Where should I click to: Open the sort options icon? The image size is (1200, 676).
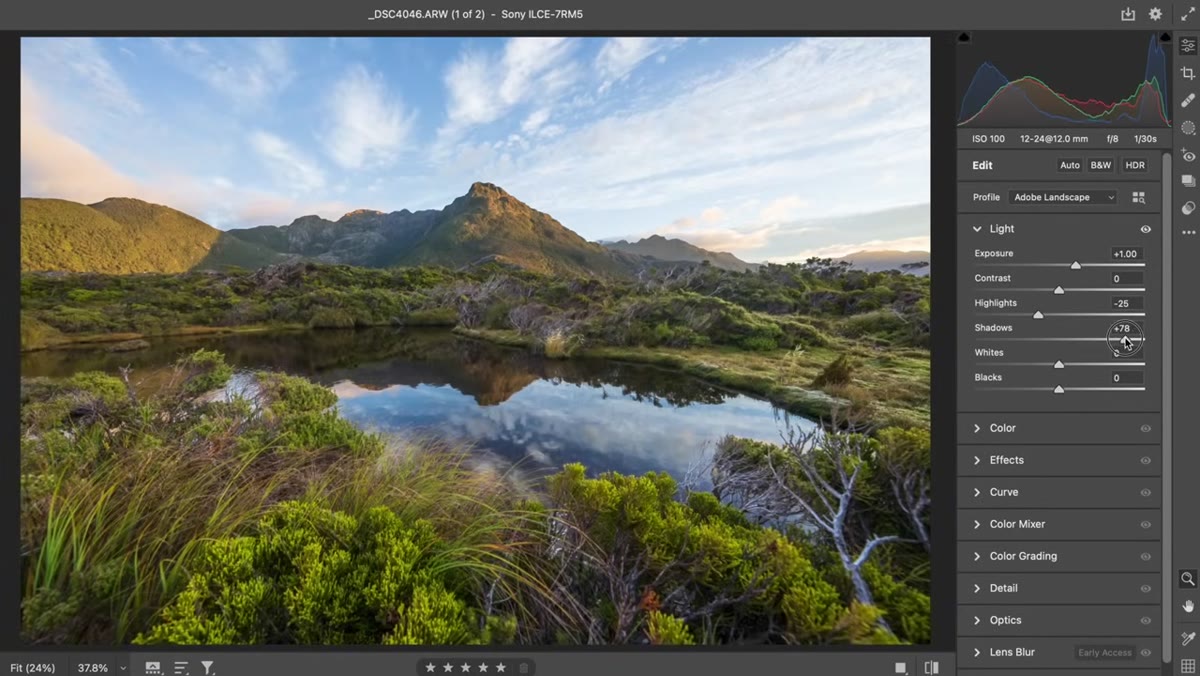tap(181, 667)
